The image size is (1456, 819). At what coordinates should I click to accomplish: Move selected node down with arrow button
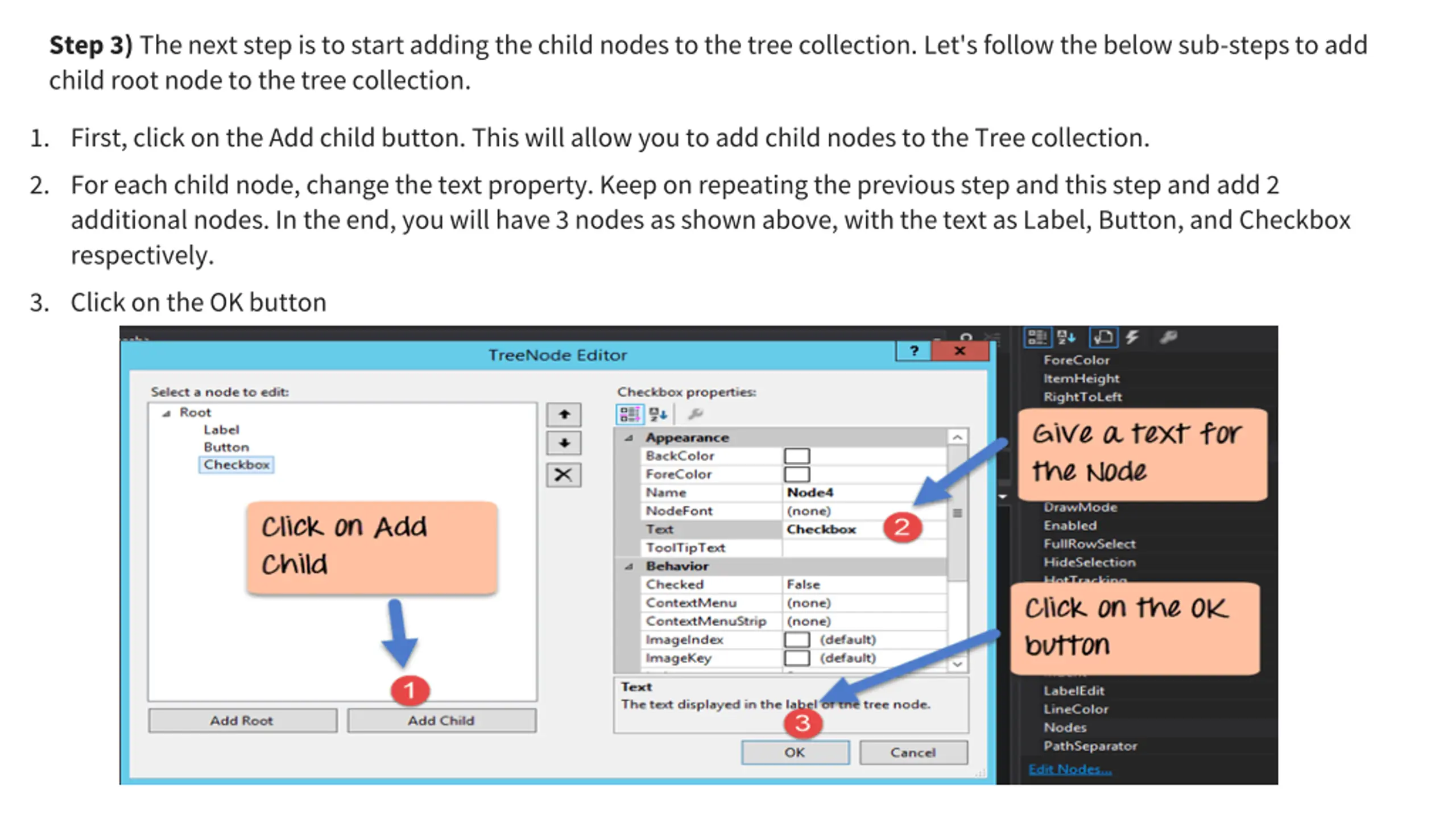tap(563, 443)
